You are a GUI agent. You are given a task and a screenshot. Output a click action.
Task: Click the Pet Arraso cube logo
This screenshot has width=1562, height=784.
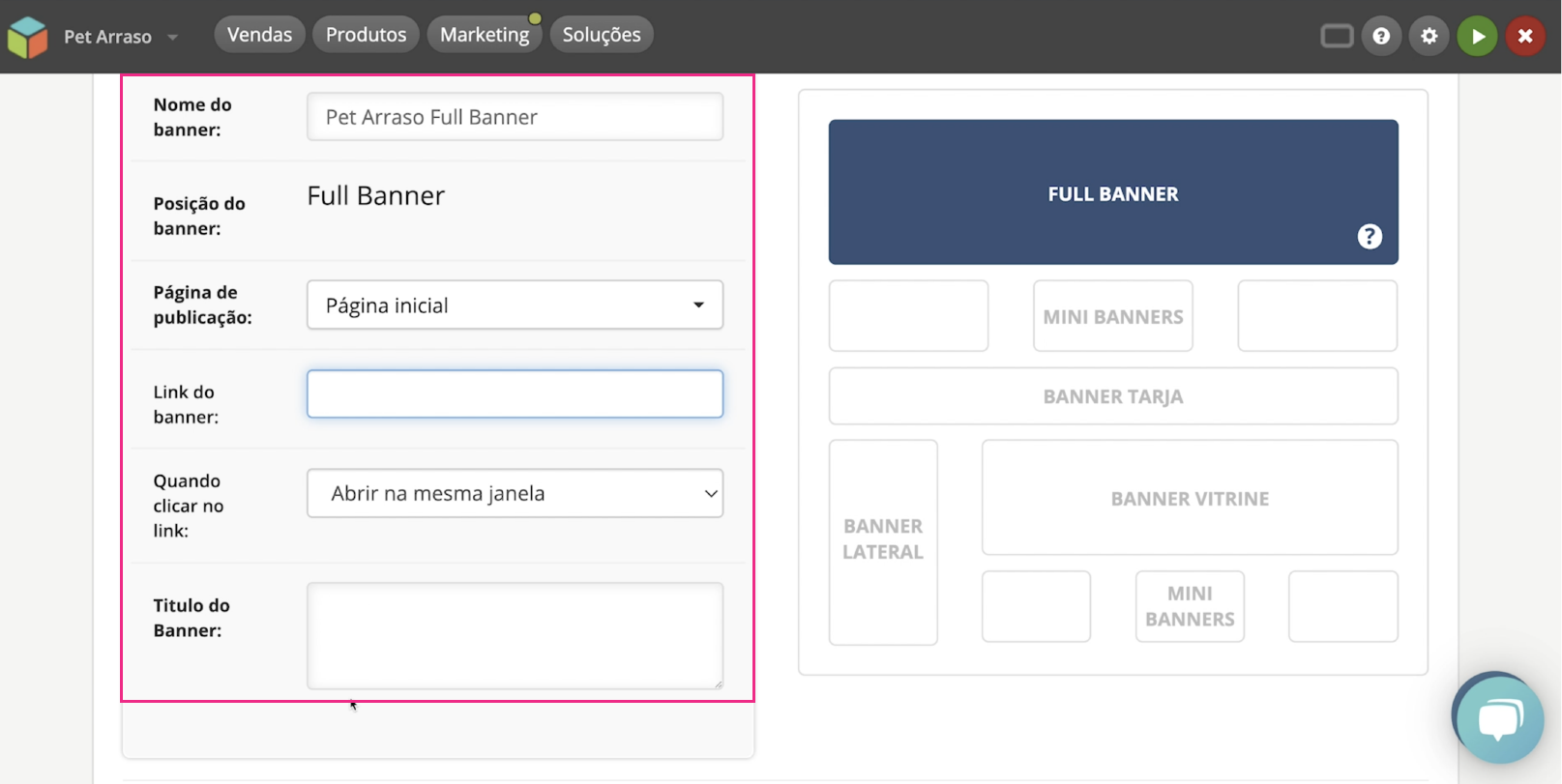27,37
